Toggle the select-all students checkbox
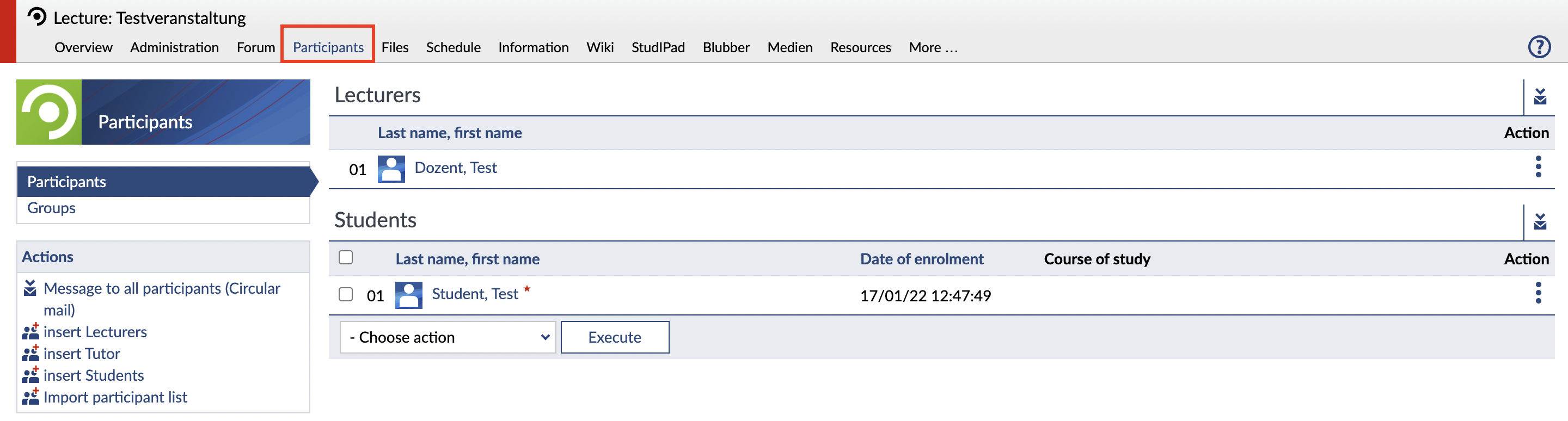The height and width of the screenshot is (421, 1568). tap(346, 257)
